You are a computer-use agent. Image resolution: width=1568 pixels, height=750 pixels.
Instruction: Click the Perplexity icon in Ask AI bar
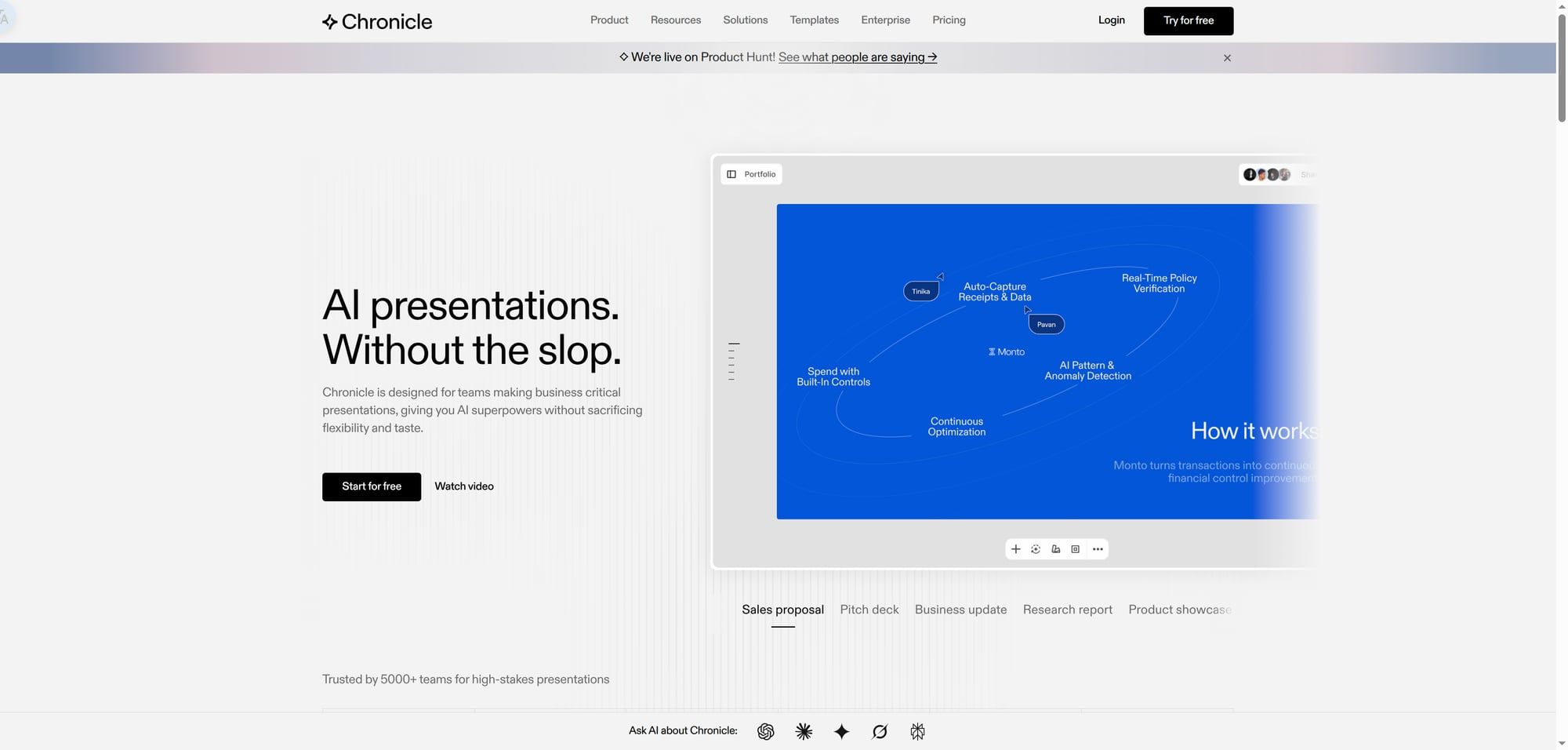(x=917, y=731)
